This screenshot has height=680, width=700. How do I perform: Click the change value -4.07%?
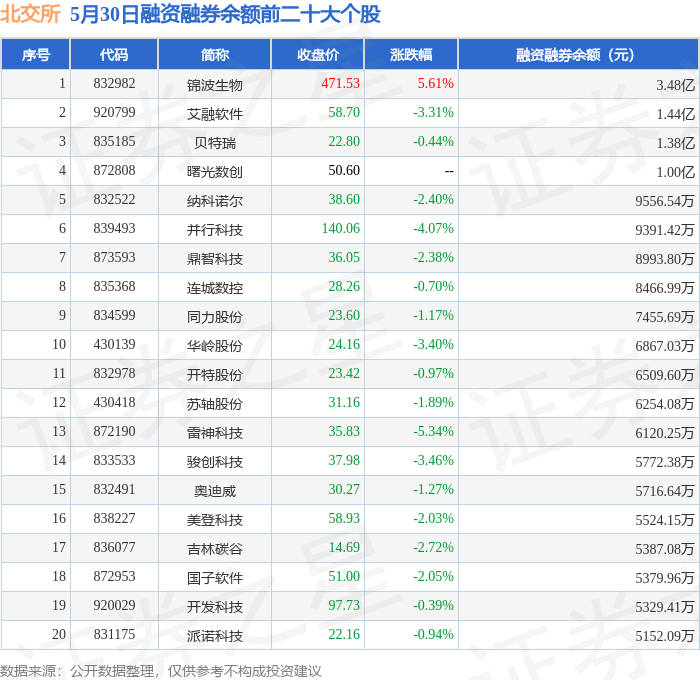(x=433, y=229)
